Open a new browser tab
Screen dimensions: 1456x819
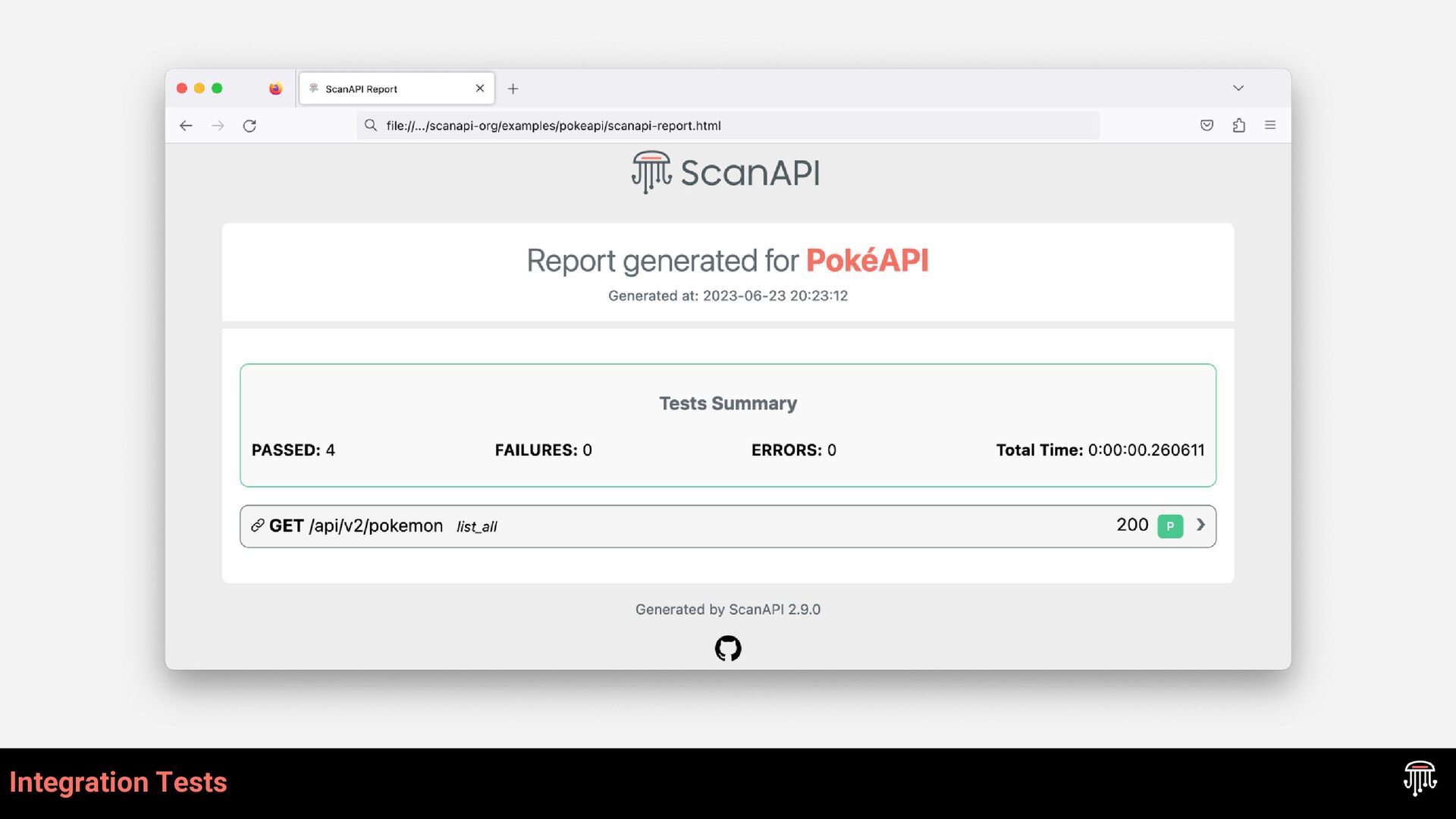513,89
